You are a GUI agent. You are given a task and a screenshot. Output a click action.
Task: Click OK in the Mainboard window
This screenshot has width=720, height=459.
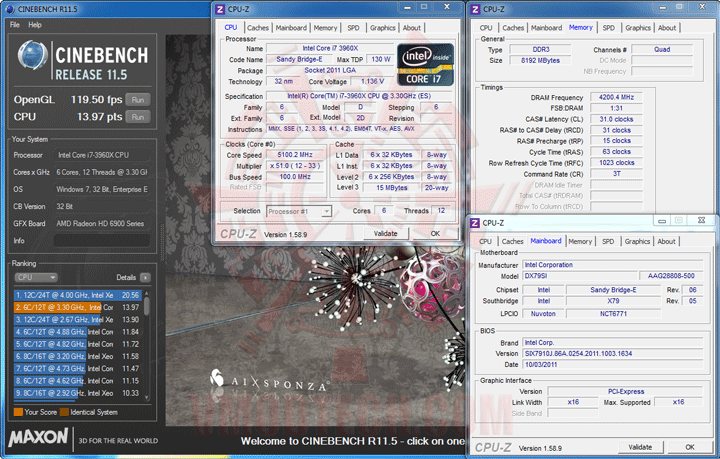[690, 447]
